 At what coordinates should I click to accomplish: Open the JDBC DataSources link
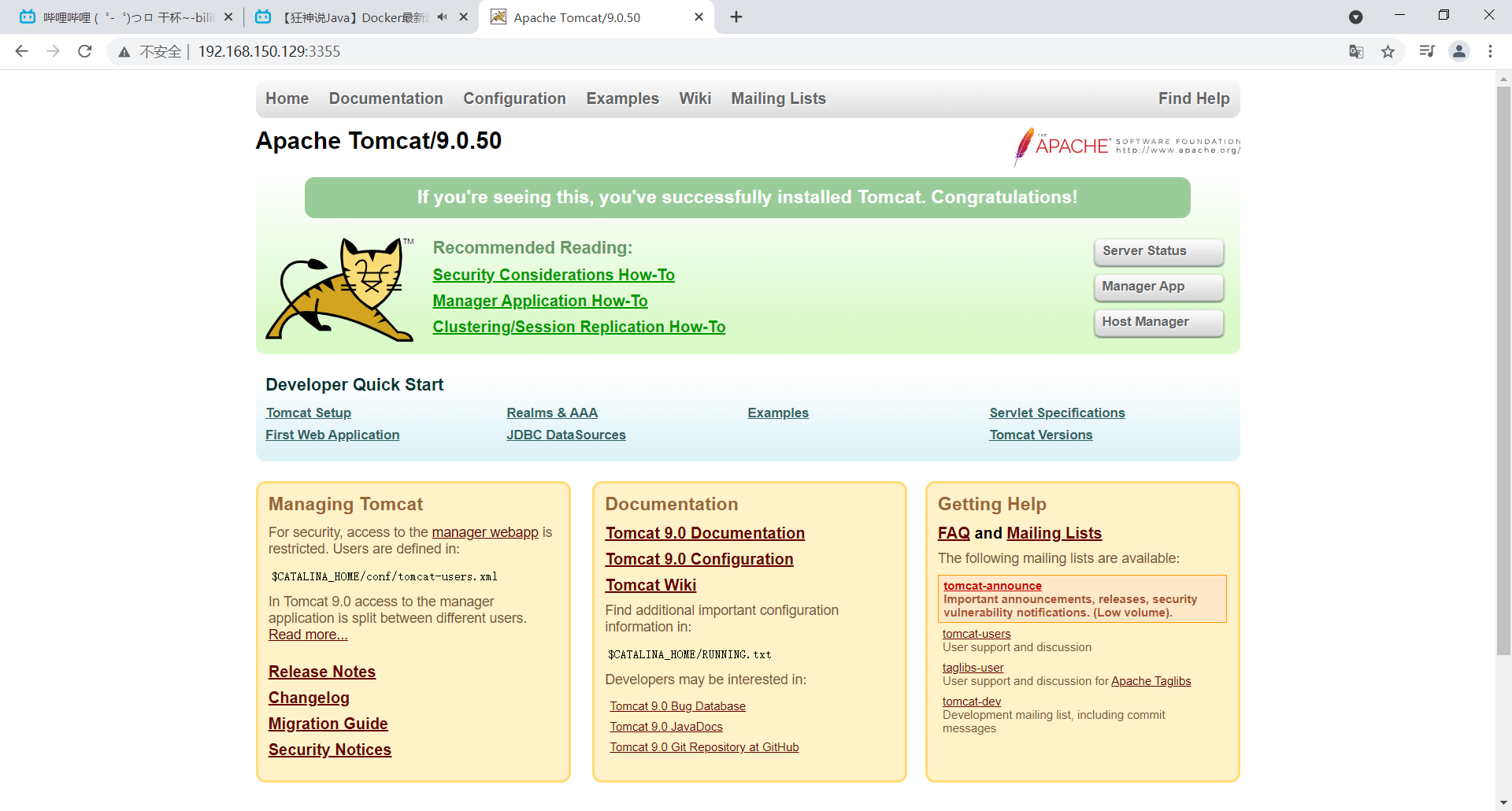[566, 435]
